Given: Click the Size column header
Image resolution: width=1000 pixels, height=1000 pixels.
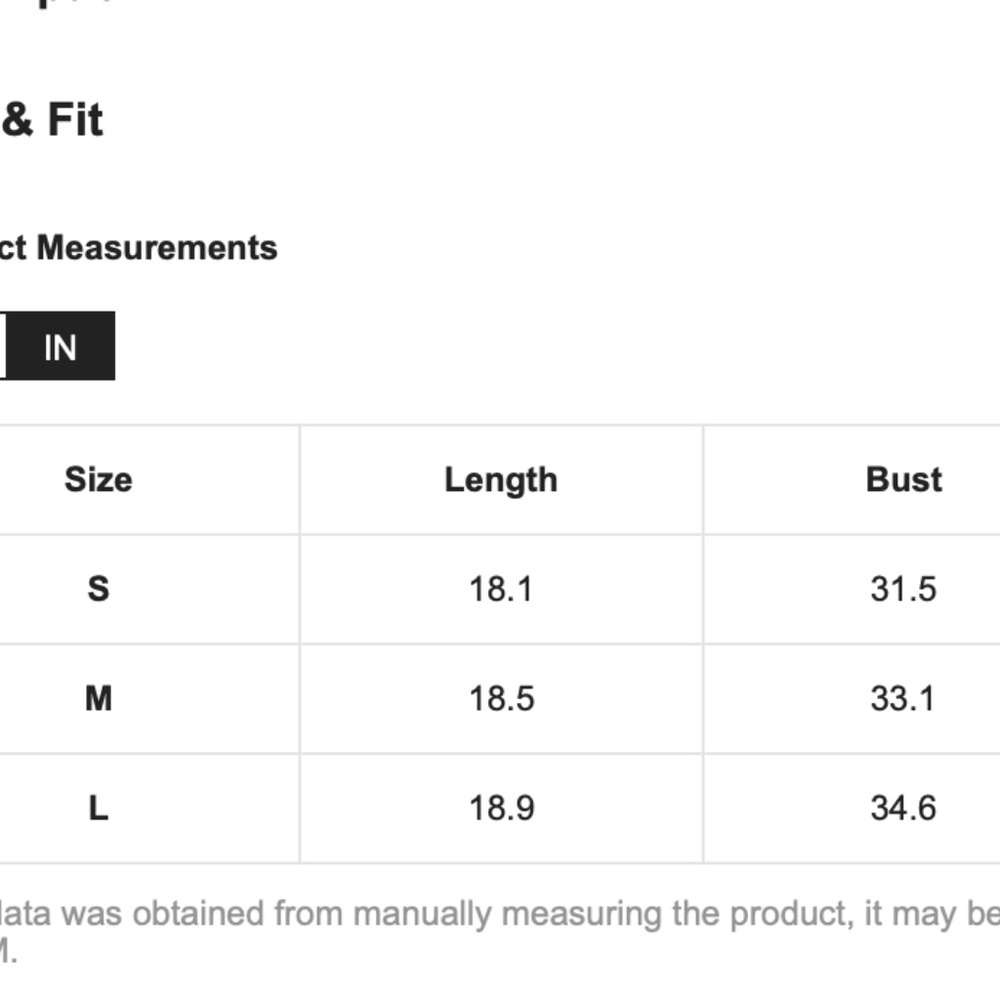Looking at the screenshot, I should [x=98, y=480].
